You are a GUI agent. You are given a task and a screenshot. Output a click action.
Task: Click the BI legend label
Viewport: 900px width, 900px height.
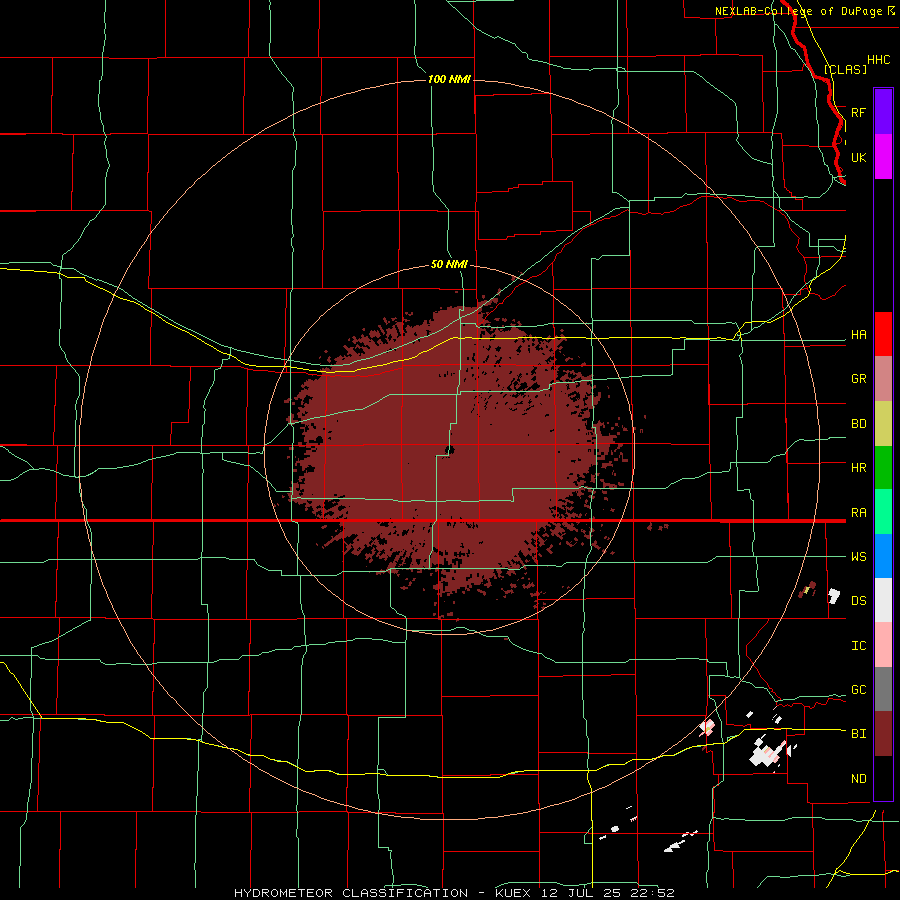858,734
